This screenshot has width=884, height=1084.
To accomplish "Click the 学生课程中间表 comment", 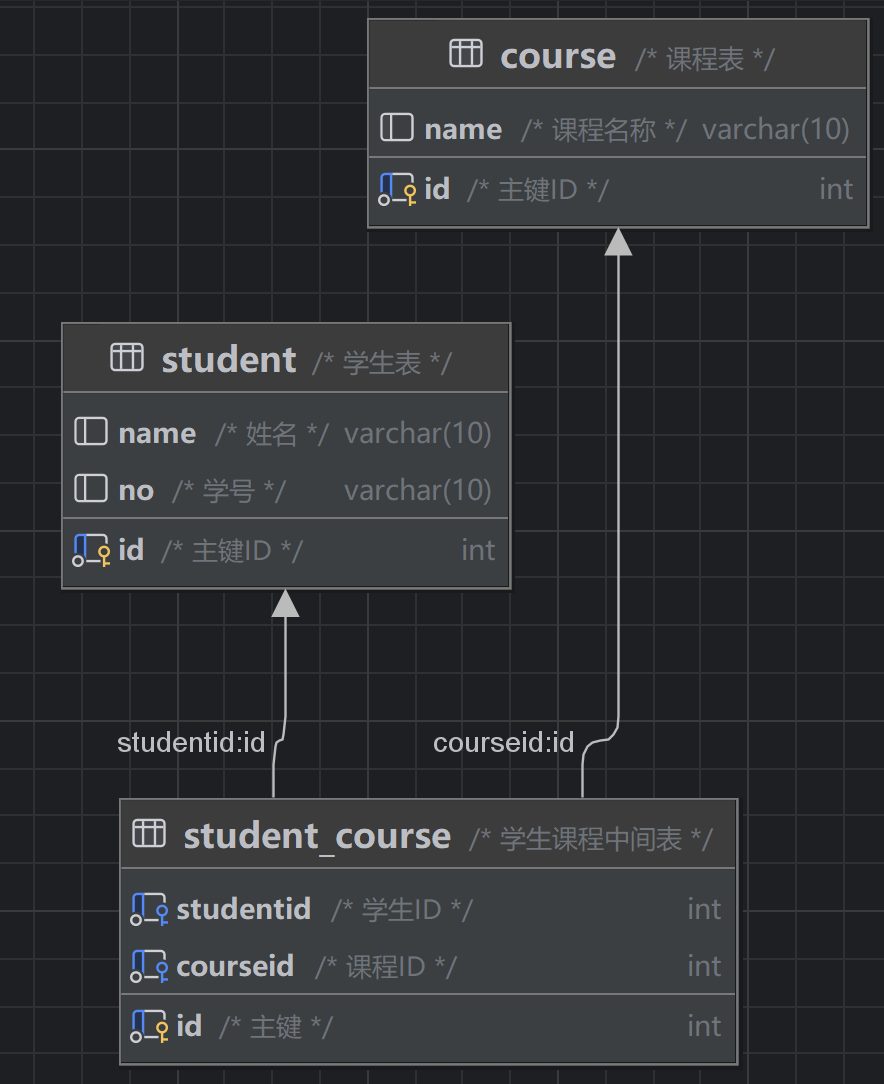I will [x=591, y=839].
